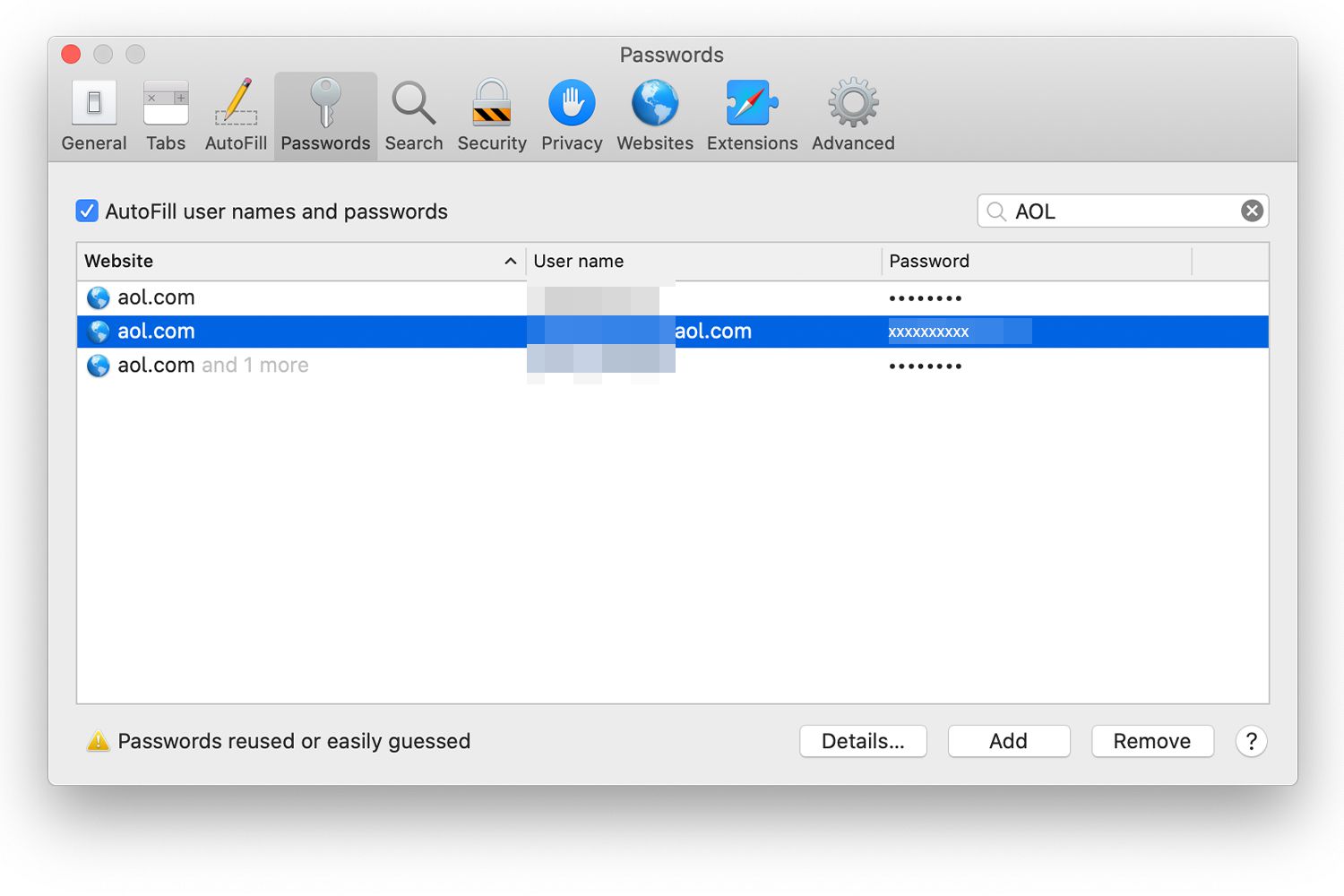Click the warning triangle icon
The image size is (1344, 896).
point(98,741)
